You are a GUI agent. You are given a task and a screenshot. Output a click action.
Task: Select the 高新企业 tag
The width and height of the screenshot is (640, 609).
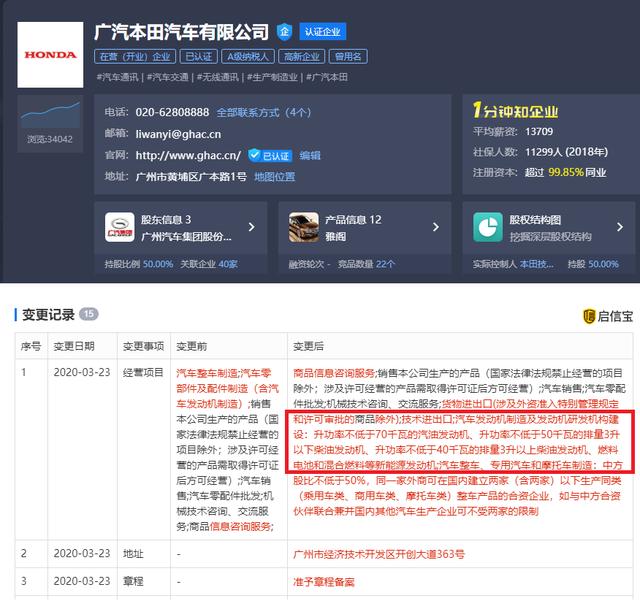tap(302, 56)
